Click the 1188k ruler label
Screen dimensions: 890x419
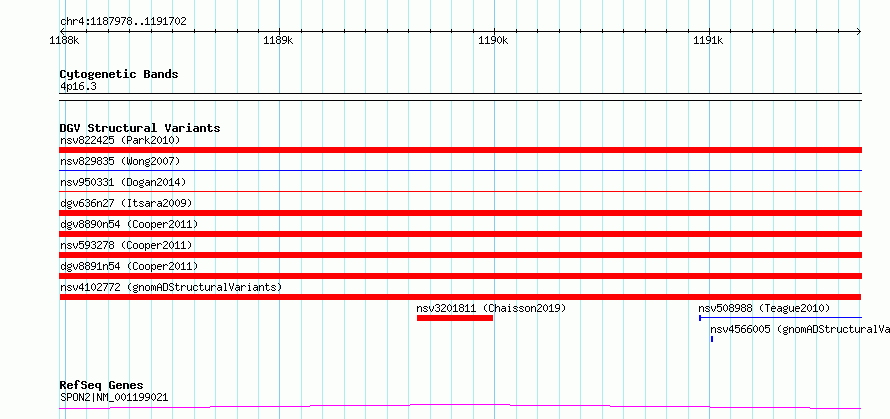pos(64,40)
